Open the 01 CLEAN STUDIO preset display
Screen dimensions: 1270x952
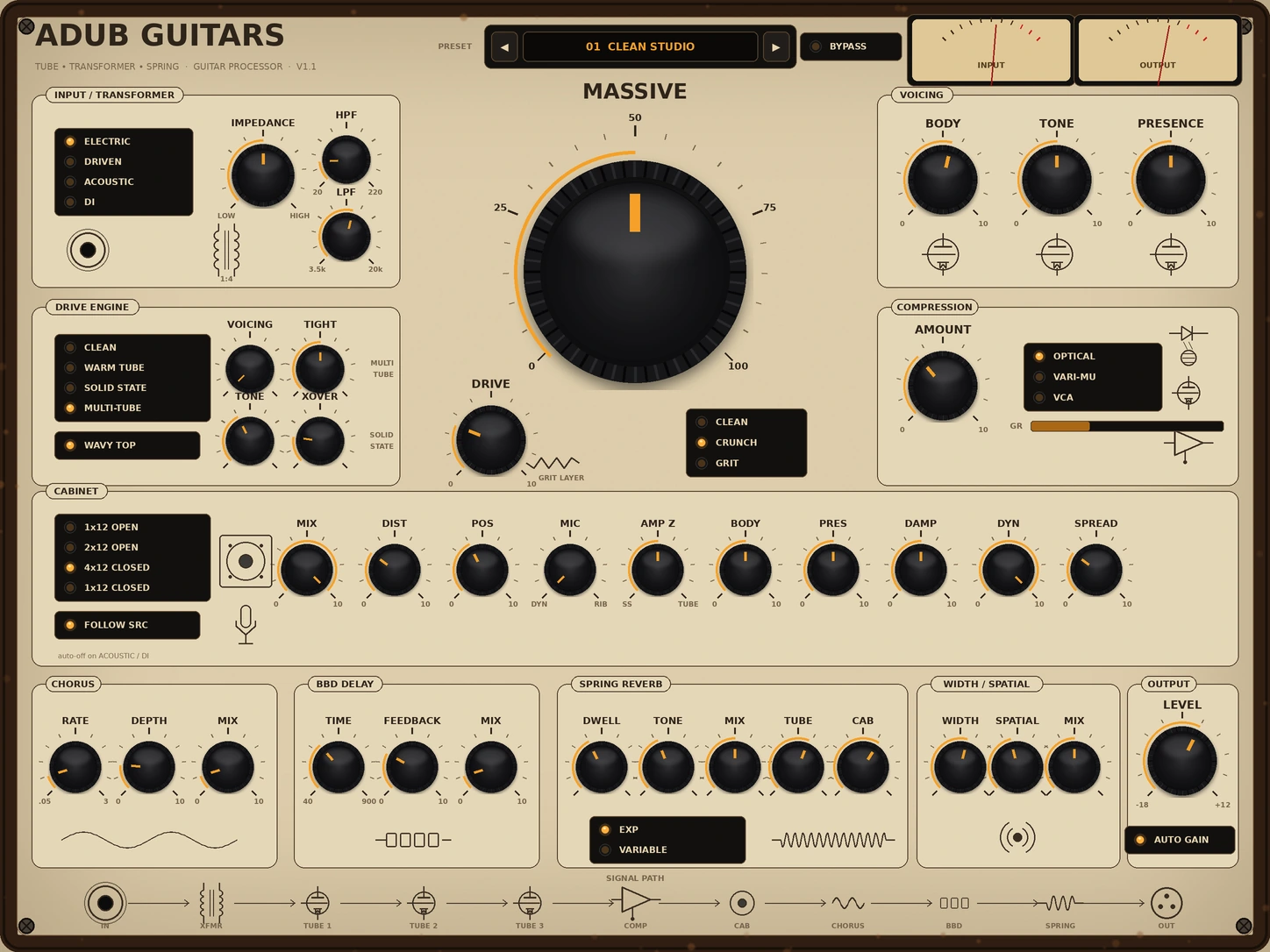(640, 46)
